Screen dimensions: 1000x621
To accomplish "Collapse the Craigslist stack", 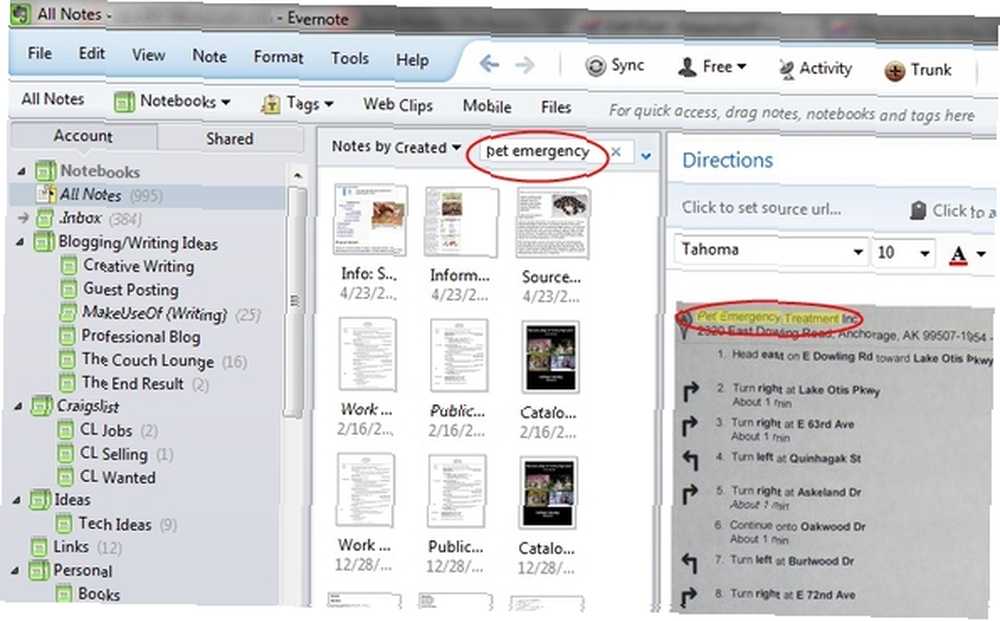I will click(x=18, y=406).
